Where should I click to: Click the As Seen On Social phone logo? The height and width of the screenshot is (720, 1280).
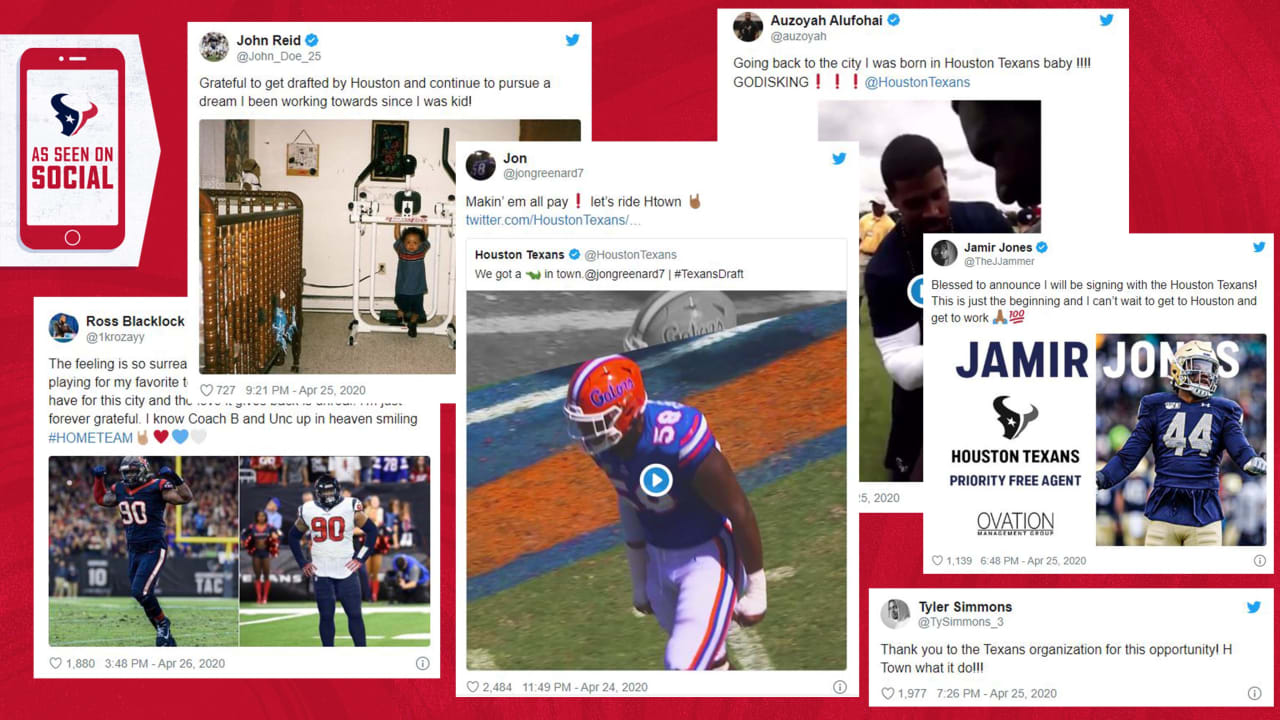[x=72, y=149]
